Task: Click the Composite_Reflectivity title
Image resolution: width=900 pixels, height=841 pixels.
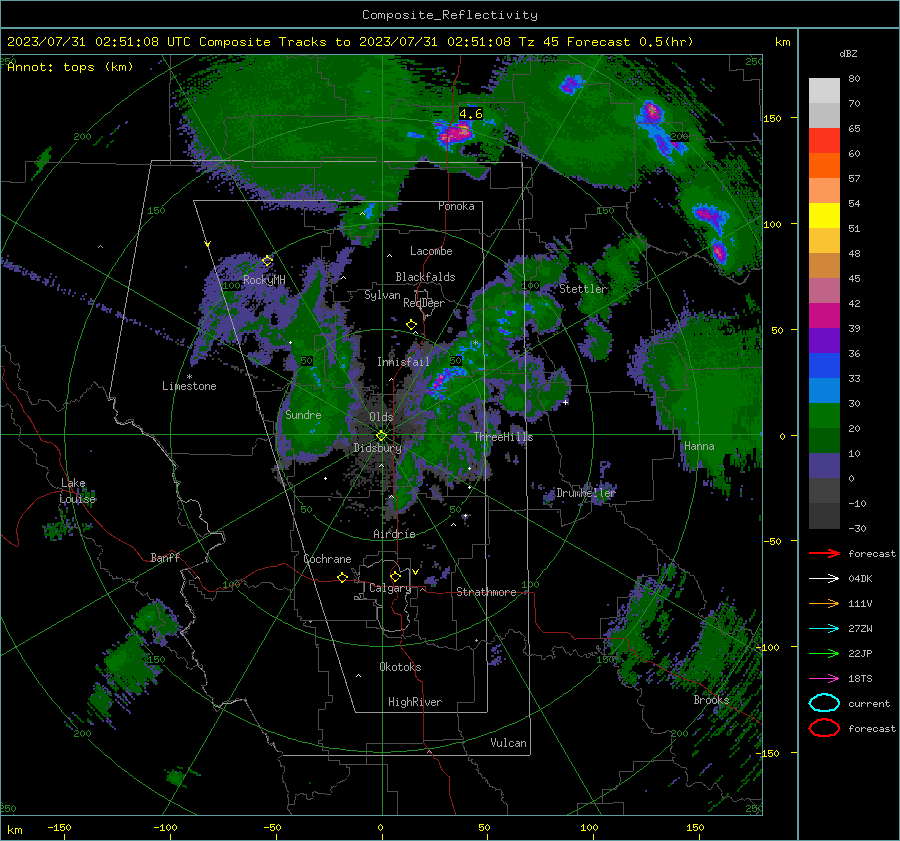Action: point(450,15)
